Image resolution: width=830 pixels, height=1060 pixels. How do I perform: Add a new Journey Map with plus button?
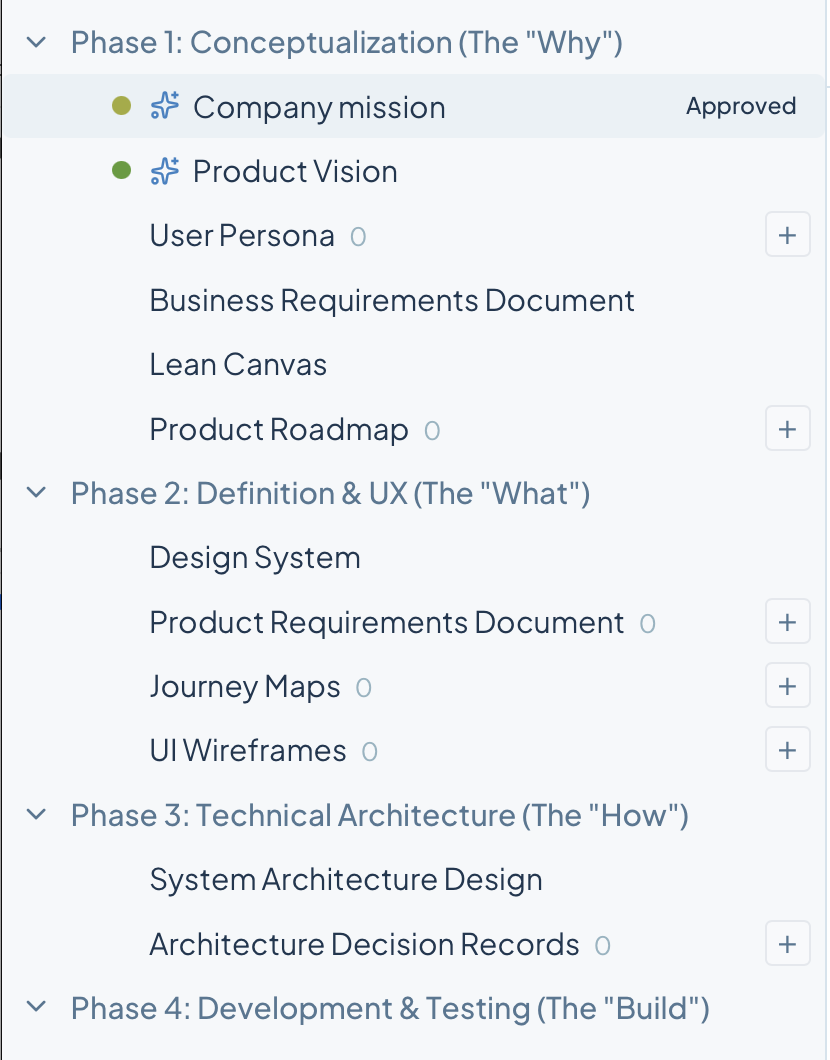pos(787,686)
